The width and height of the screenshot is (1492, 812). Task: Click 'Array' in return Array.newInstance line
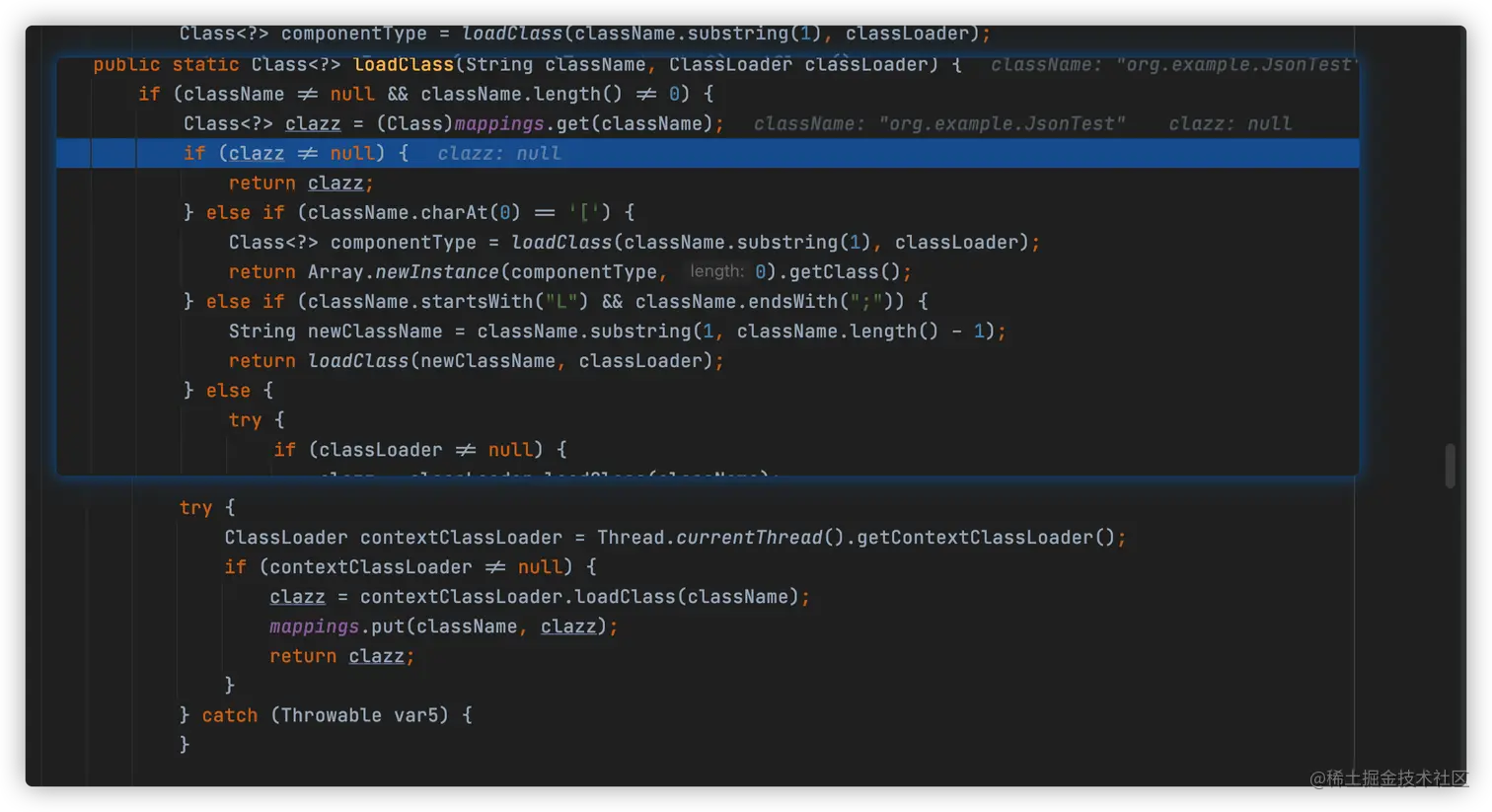(x=336, y=271)
